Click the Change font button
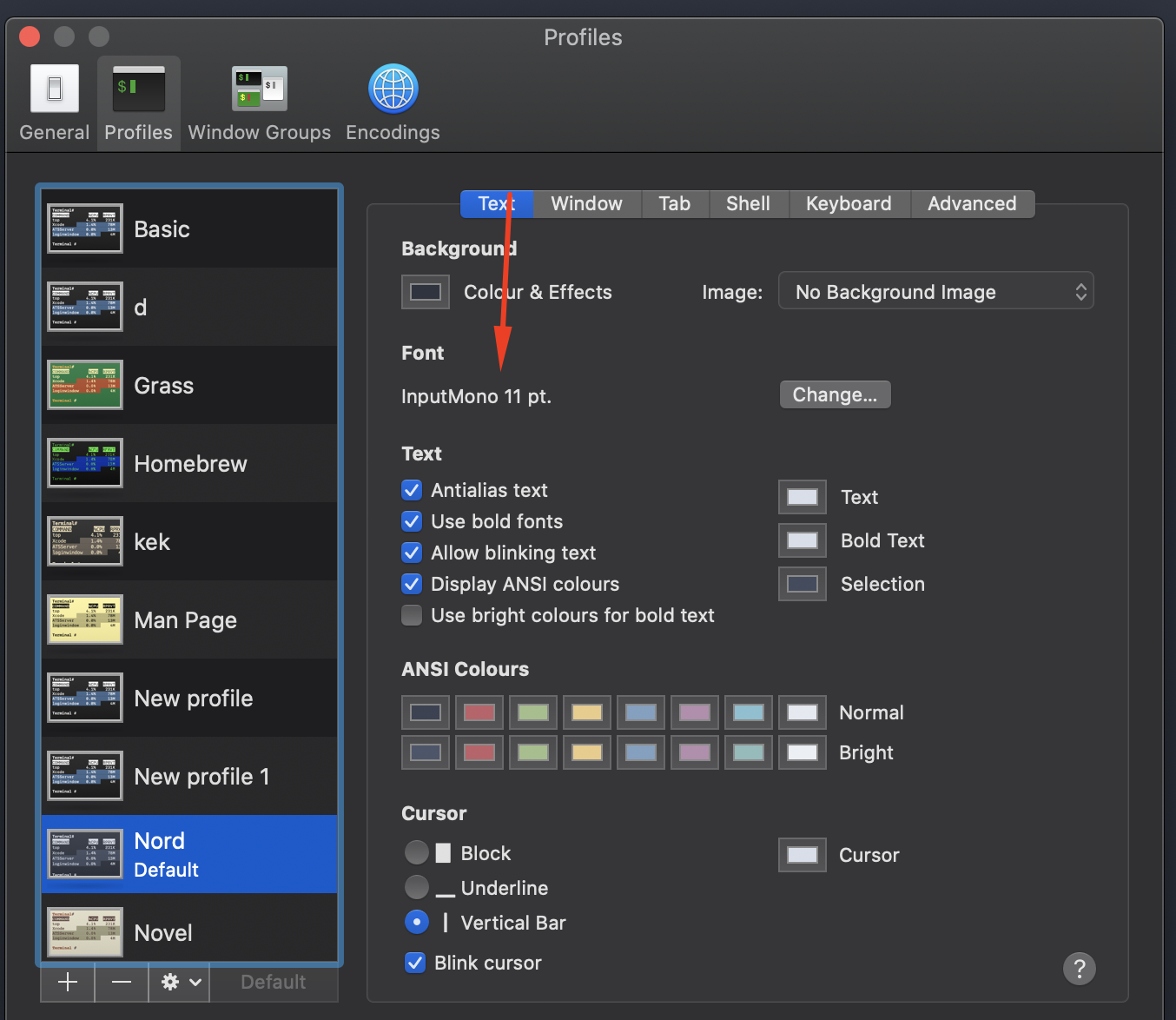This screenshot has height=1020, width=1176. click(835, 394)
